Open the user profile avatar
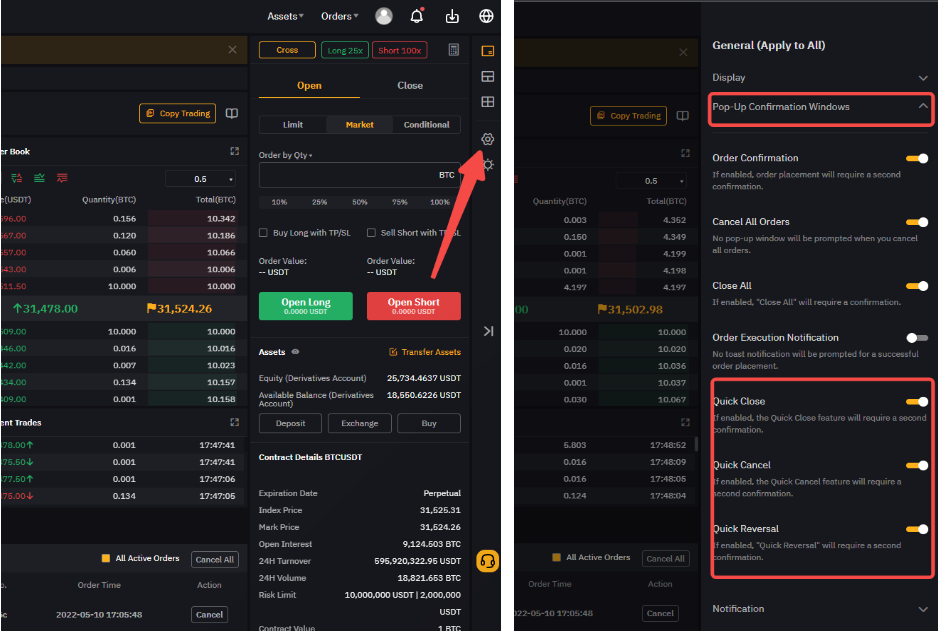Viewport: 938px width, 631px height. click(x=384, y=16)
